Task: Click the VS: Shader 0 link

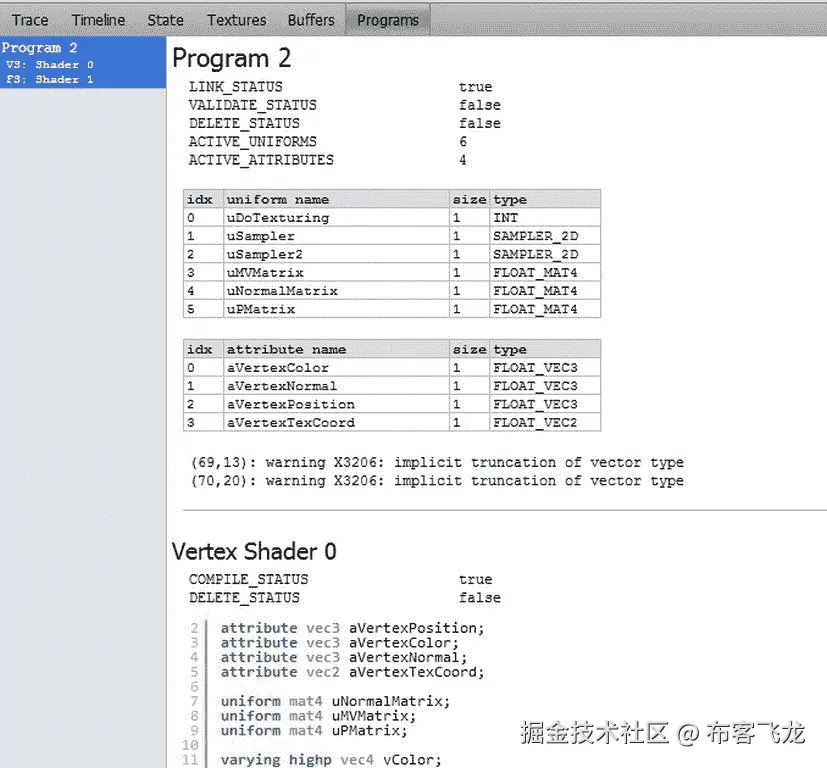Action: tap(50, 64)
